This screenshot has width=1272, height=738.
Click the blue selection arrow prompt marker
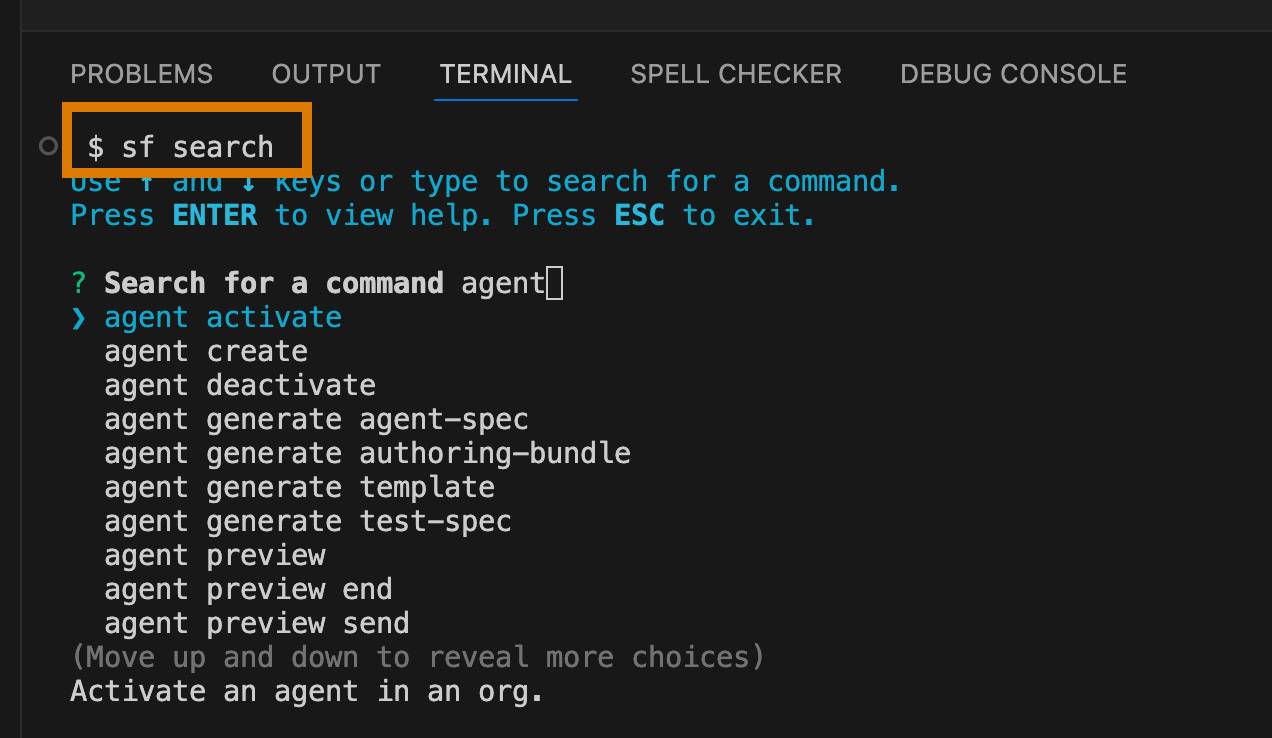79,318
